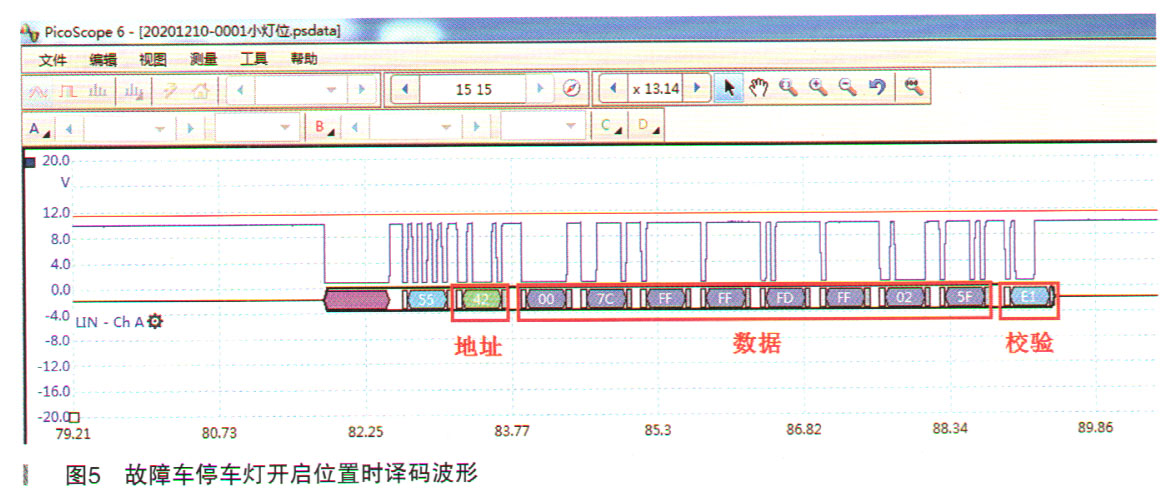The image size is (1168, 495).
Task: Click the LIN - Ch A label
Action: (109, 322)
